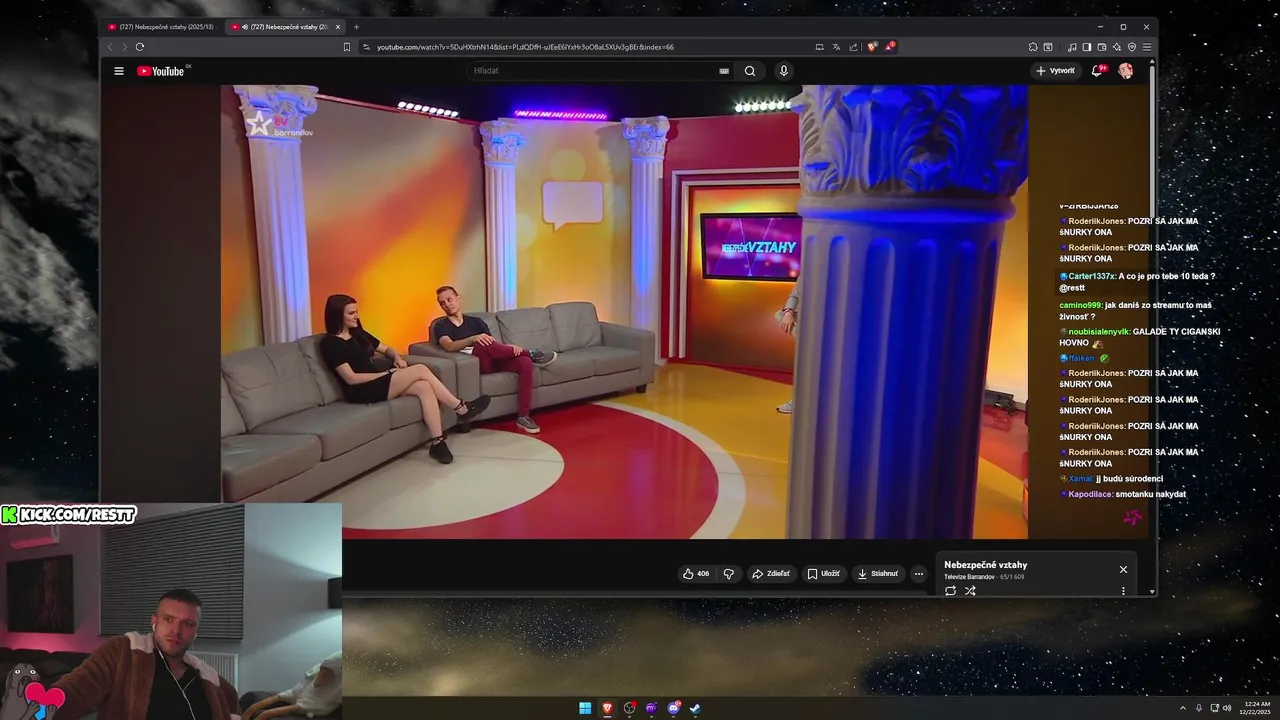Open the on-screen keyboard in search bar
This screenshot has height=720, width=1280.
coord(724,71)
